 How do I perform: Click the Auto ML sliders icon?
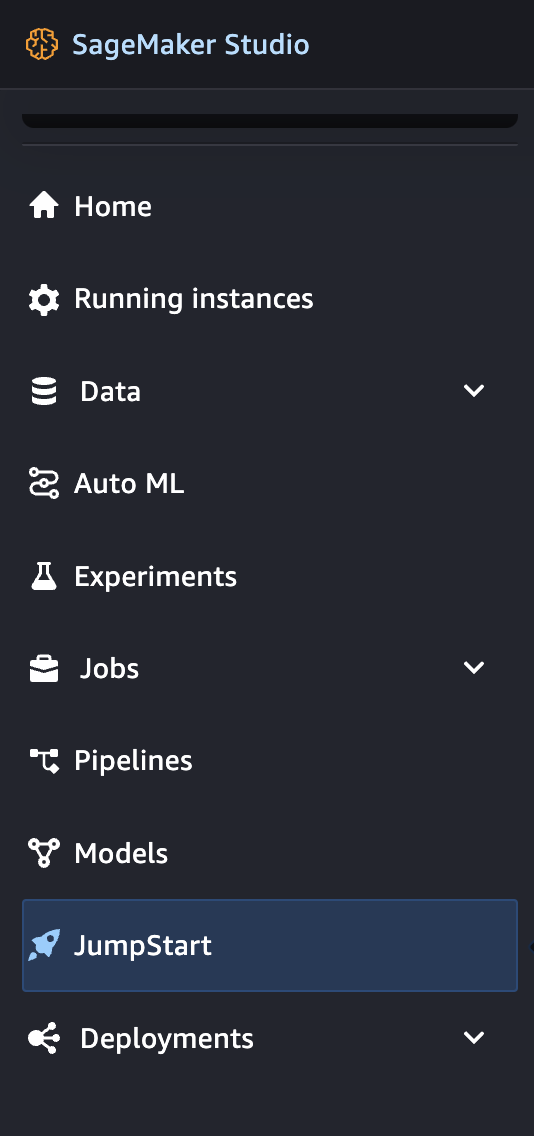click(43, 483)
